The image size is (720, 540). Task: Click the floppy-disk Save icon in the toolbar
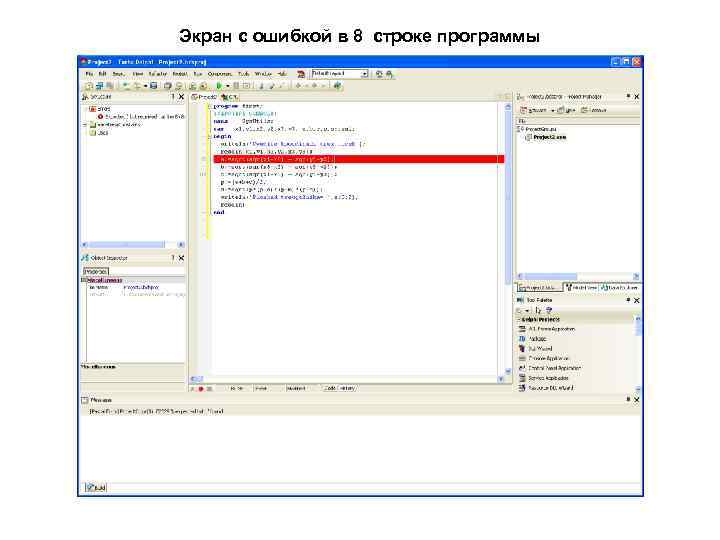pos(153,86)
